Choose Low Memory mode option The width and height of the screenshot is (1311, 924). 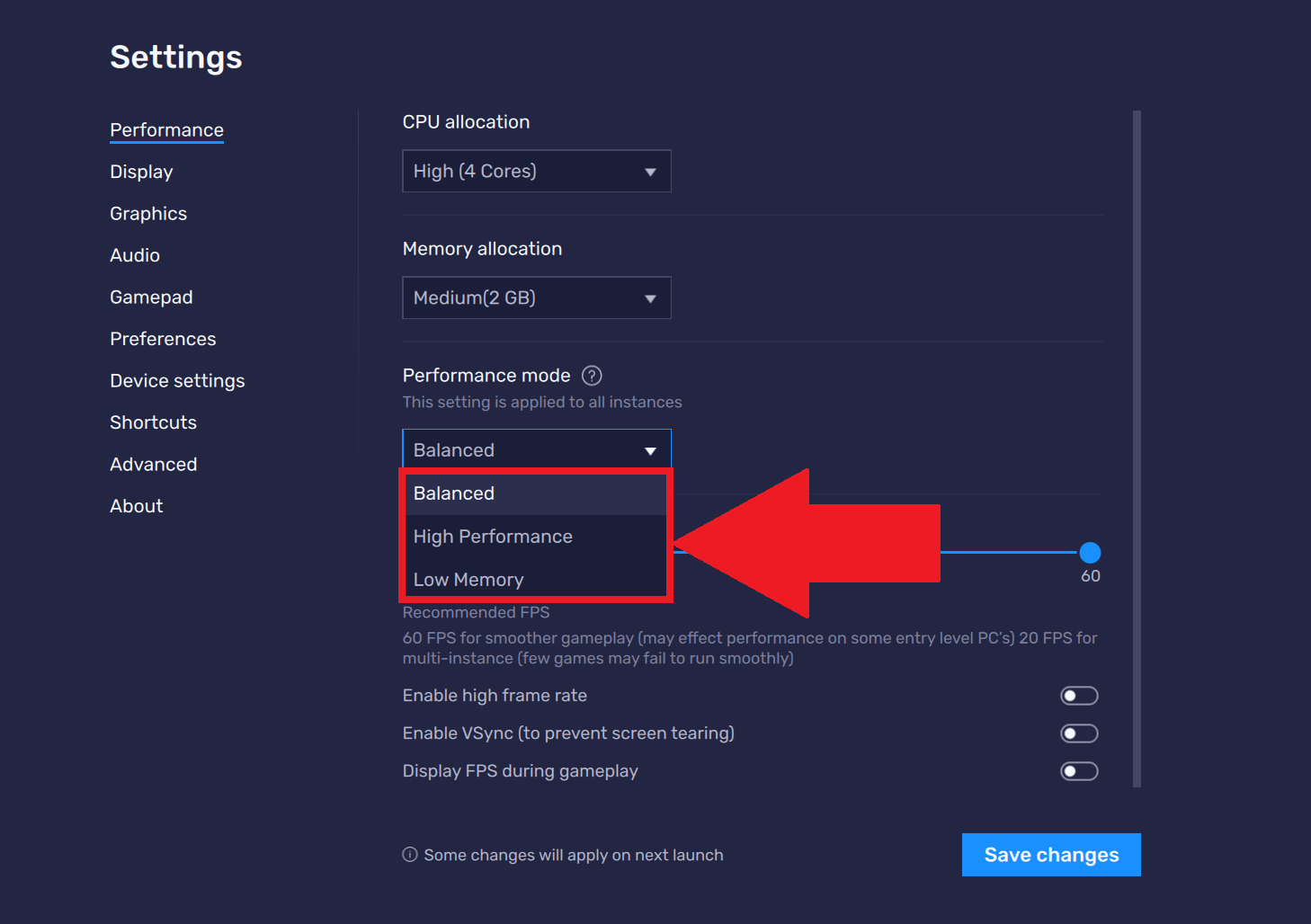[x=468, y=580]
